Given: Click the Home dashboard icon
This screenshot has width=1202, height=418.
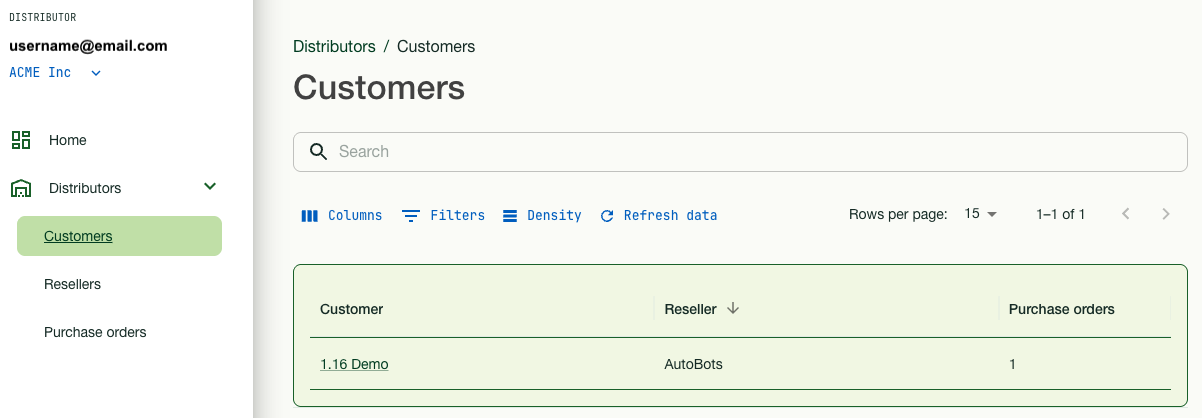Looking at the screenshot, I should click(x=21, y=140).
